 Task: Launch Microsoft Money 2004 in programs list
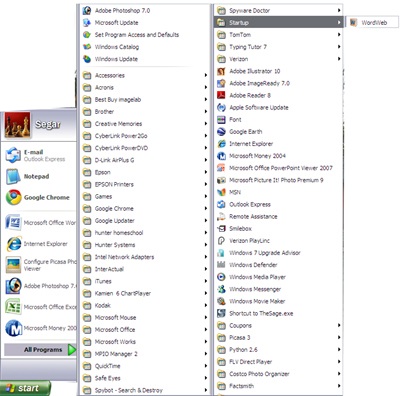257,156
